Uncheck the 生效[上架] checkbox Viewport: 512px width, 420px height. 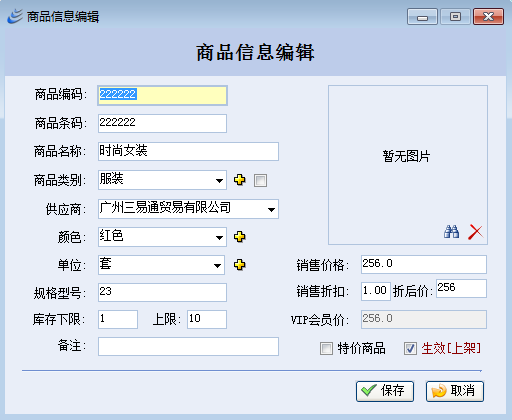point(410,349)
